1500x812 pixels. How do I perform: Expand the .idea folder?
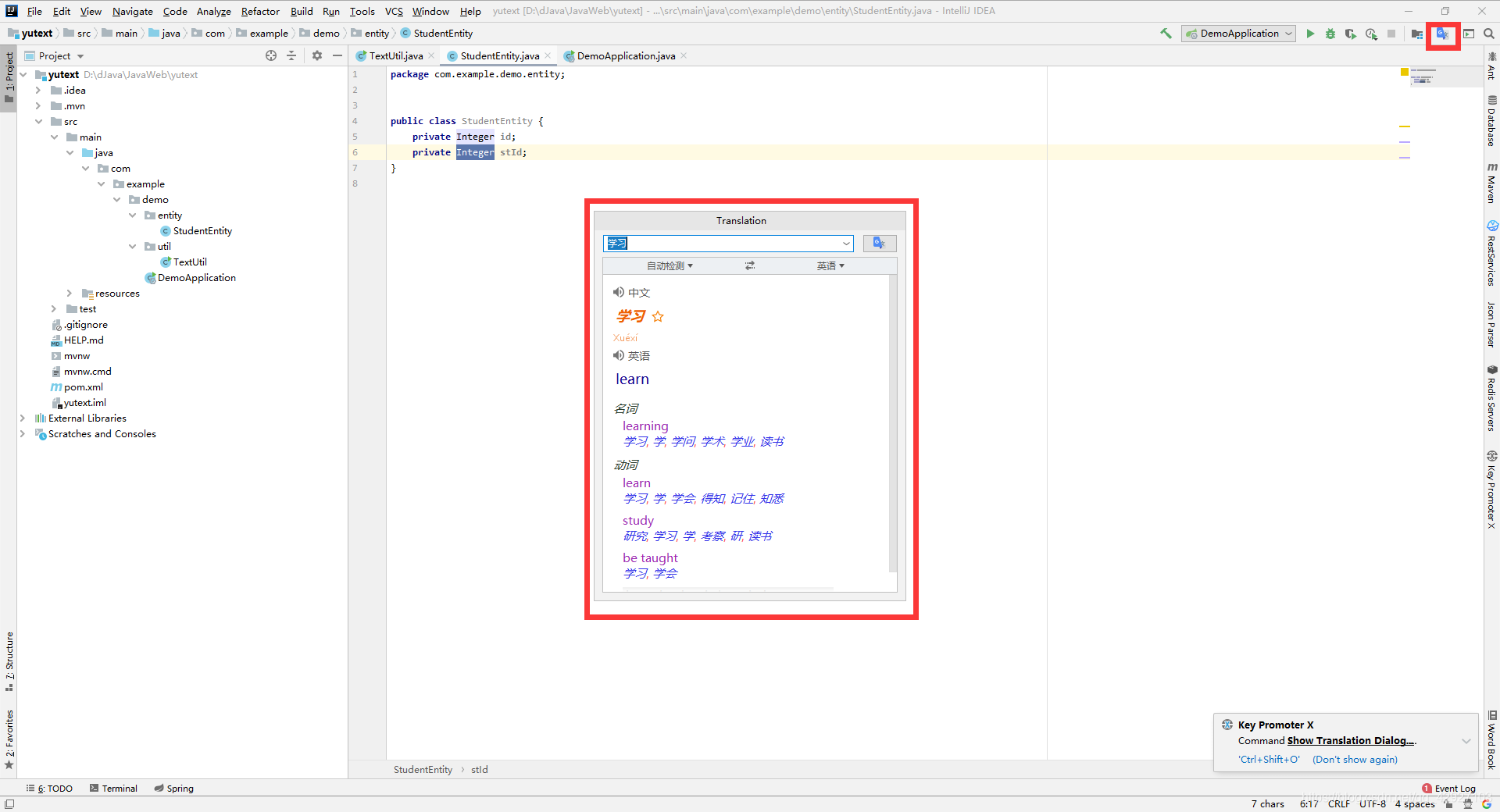[x=38, y=91]
